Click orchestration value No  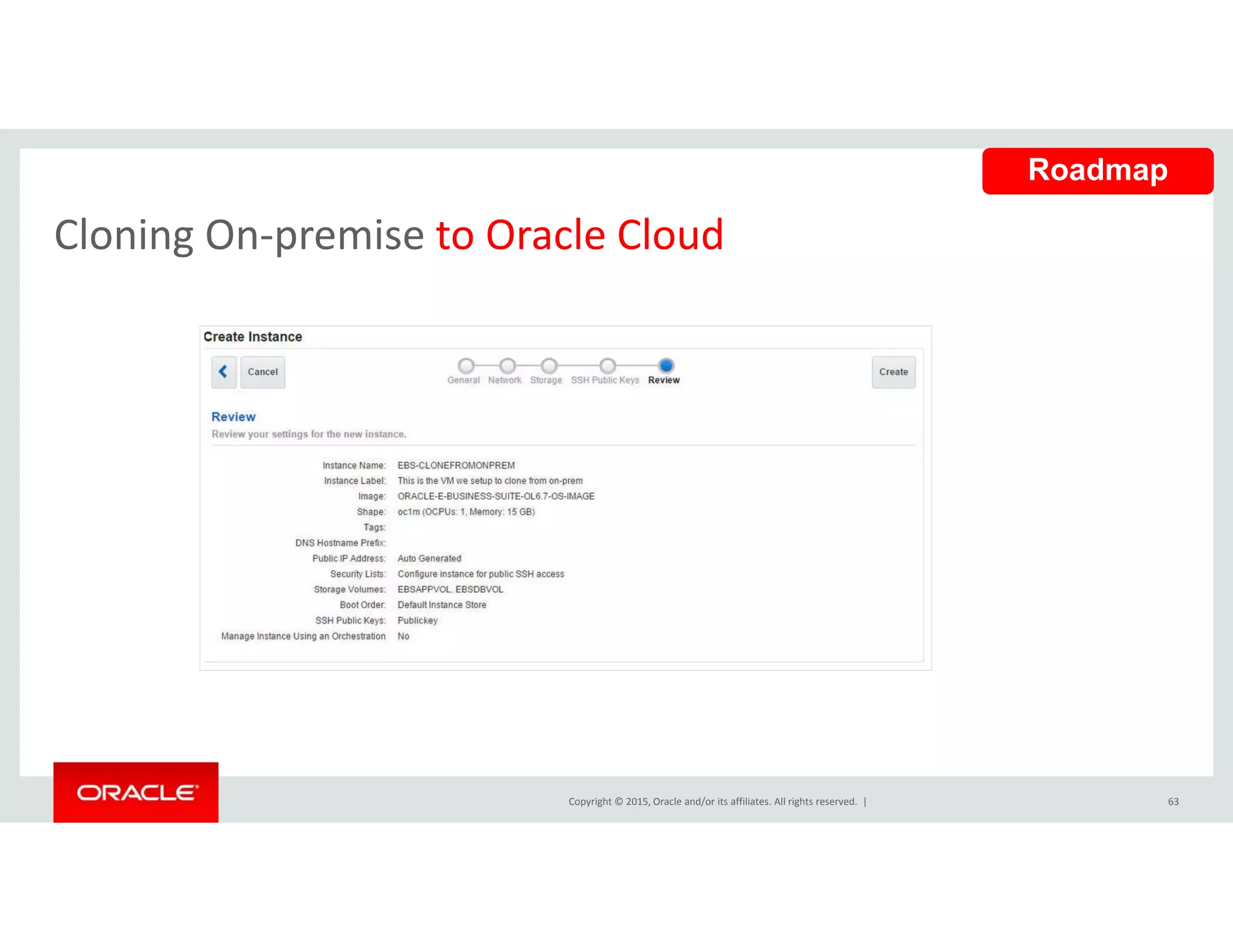click(x=403, y=636)
